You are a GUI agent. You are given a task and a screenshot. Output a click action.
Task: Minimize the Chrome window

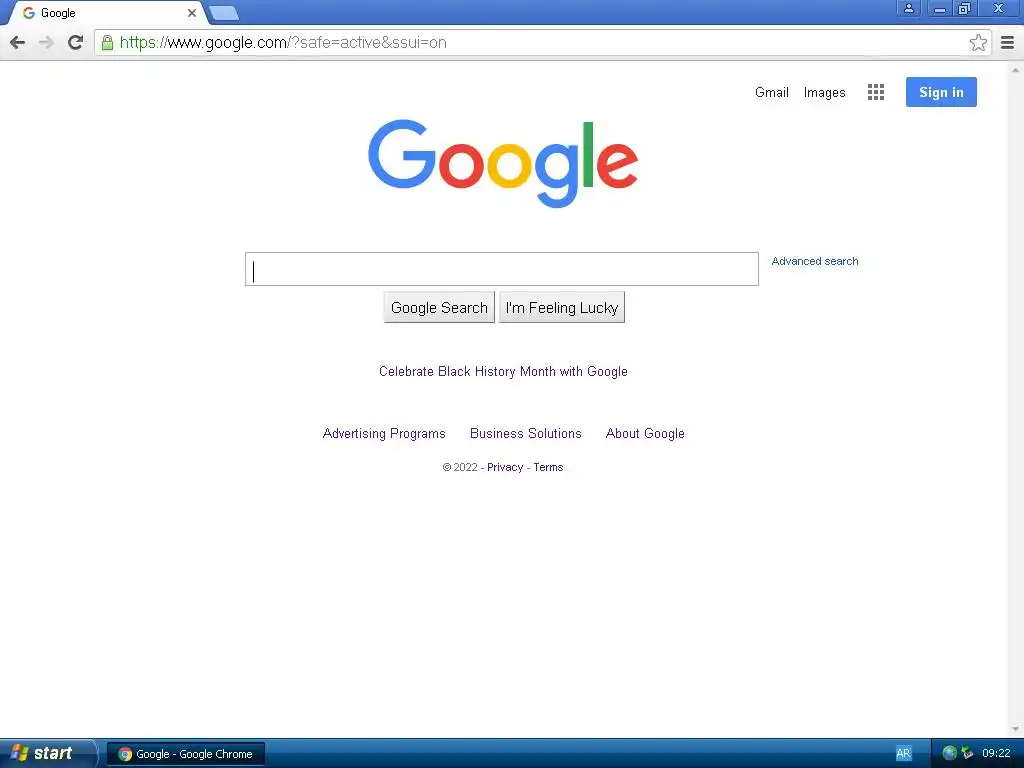(940, 8)
